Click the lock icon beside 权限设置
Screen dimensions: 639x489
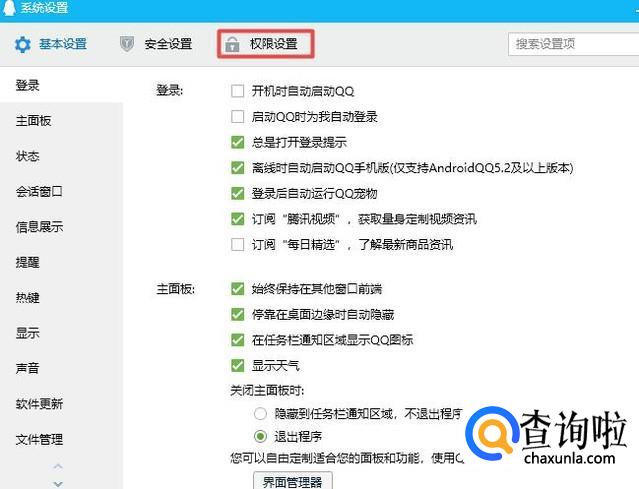click(x=232, y=44)
